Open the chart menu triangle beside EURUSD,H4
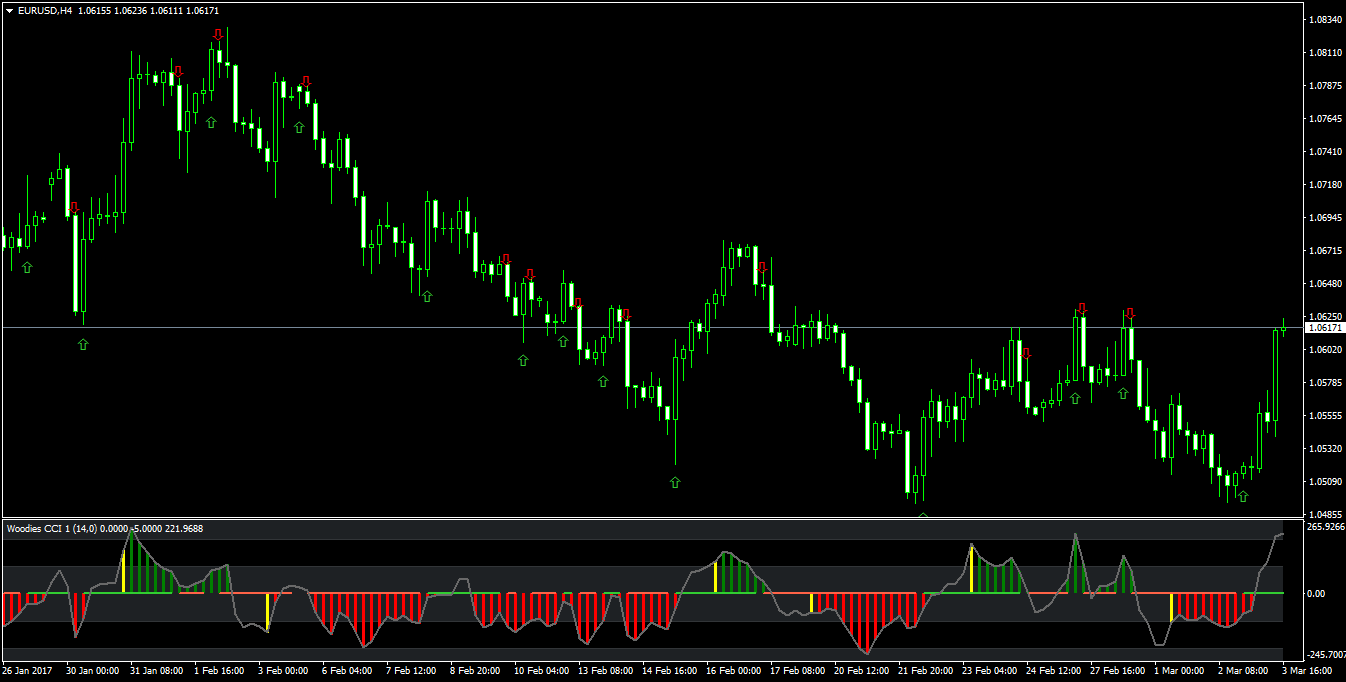 (10, 10)
